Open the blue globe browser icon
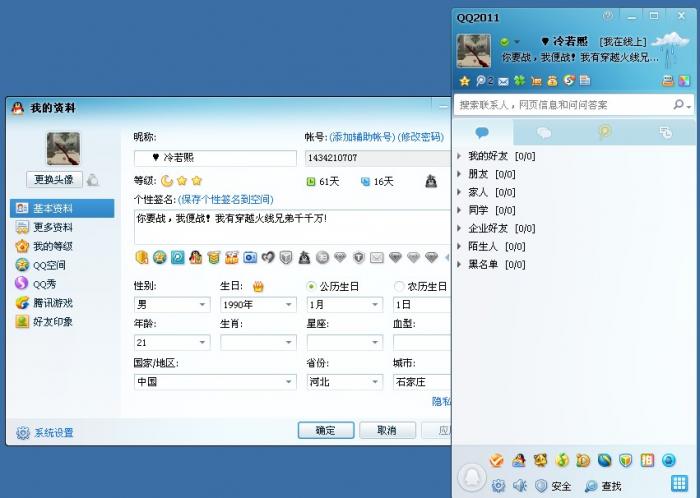The image size is (700, 498). [604, 460]
